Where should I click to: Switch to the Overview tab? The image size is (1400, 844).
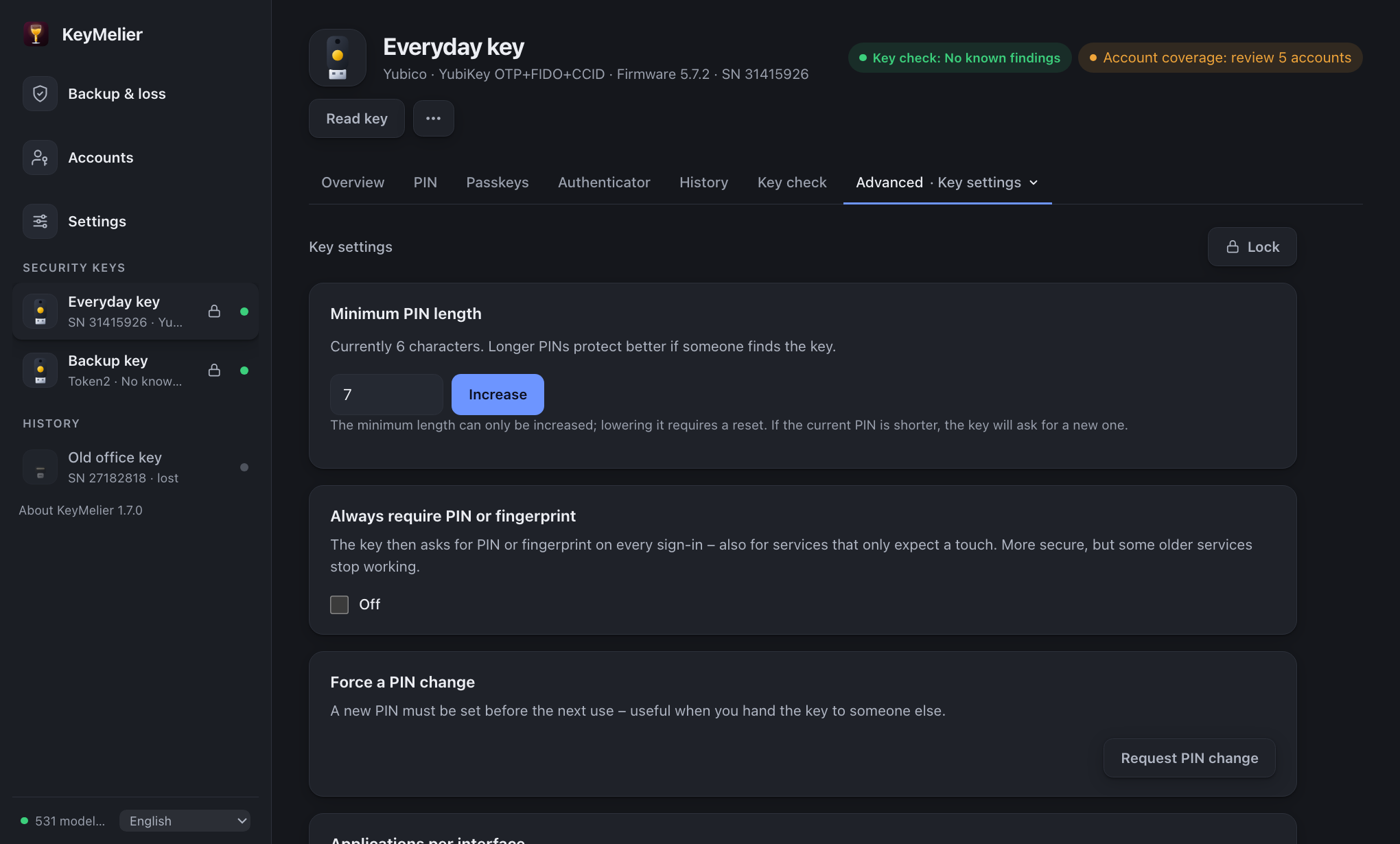(353, 183)
